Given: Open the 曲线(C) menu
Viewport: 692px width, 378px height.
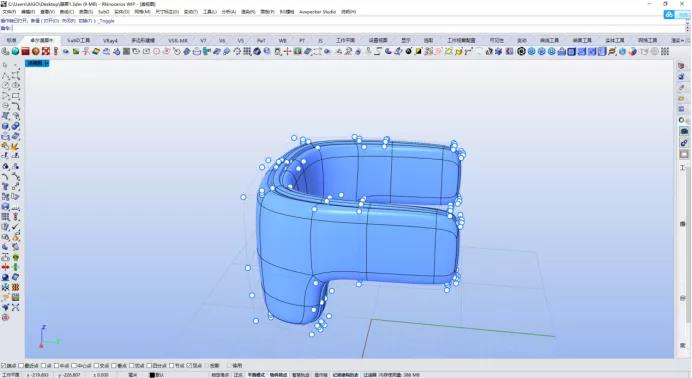Looking at the screenshot, I should click(x=67, y=12).
